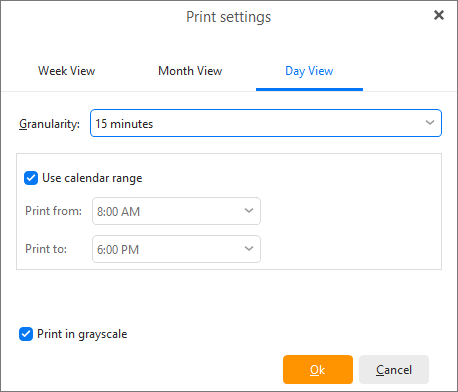
Task: Open the Granularity combo box showing 15 minutes
Action: (266, 123)
